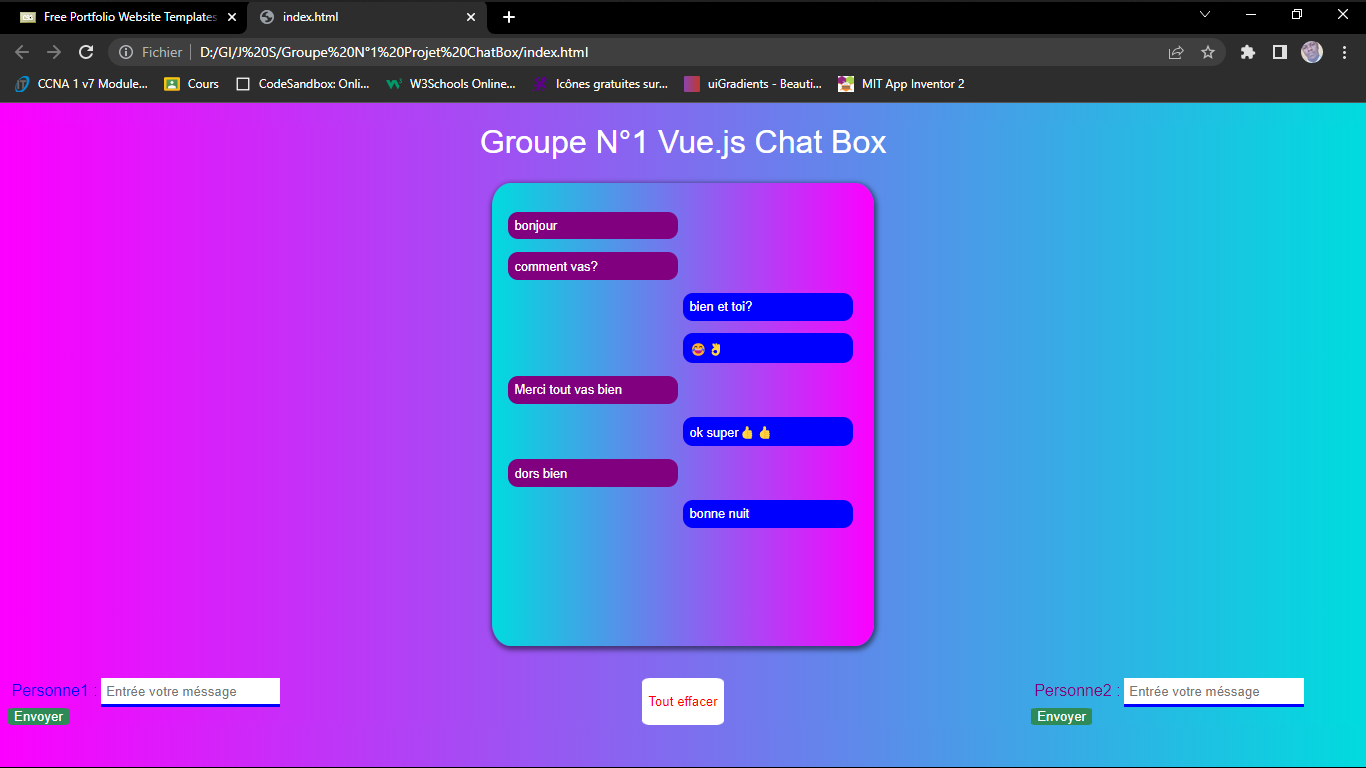Open the Chrome profile avatar
The image size is (1366, 768).
coord(1312,52)
